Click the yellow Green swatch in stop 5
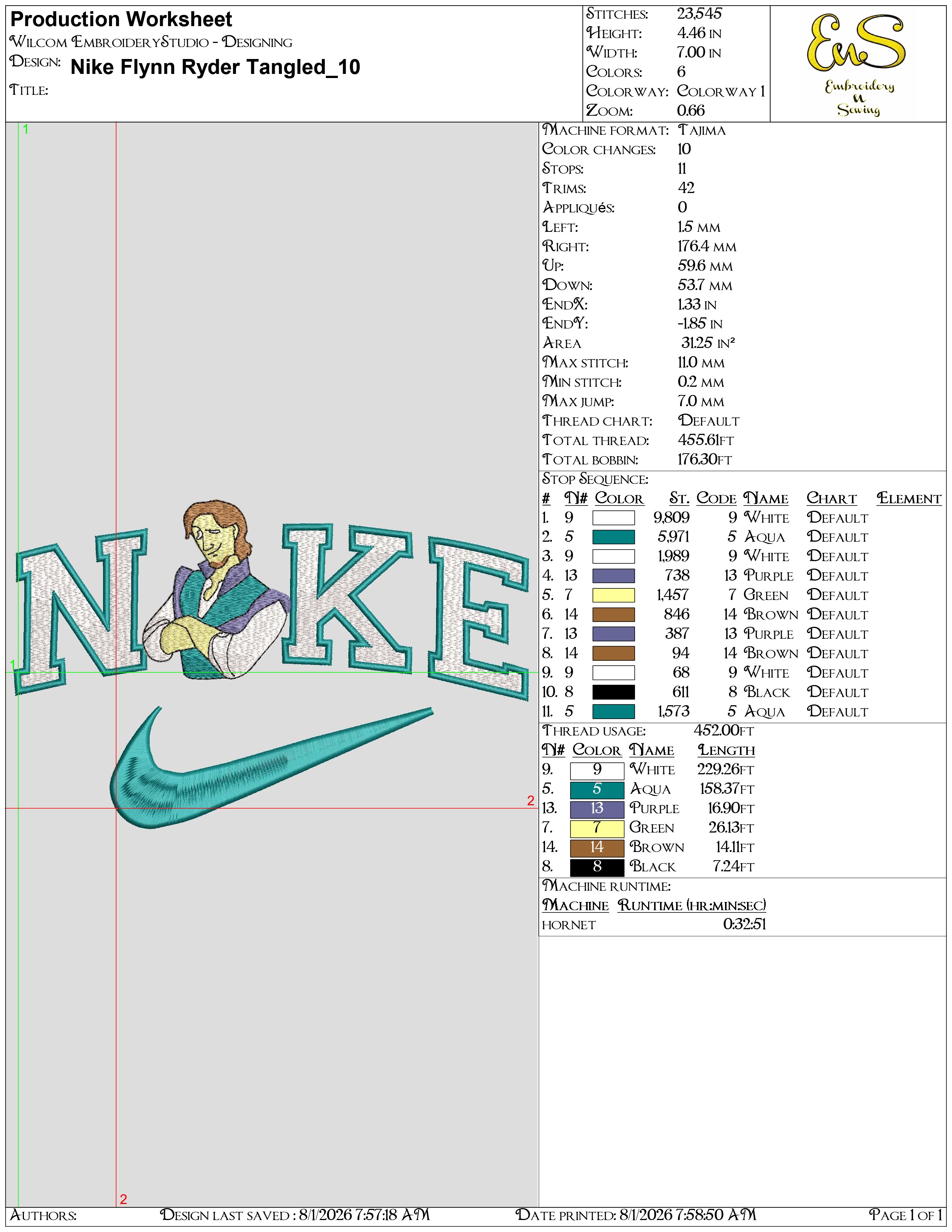Image resolution: width=952 pixels, height=1232 pixels. [613, 595]
